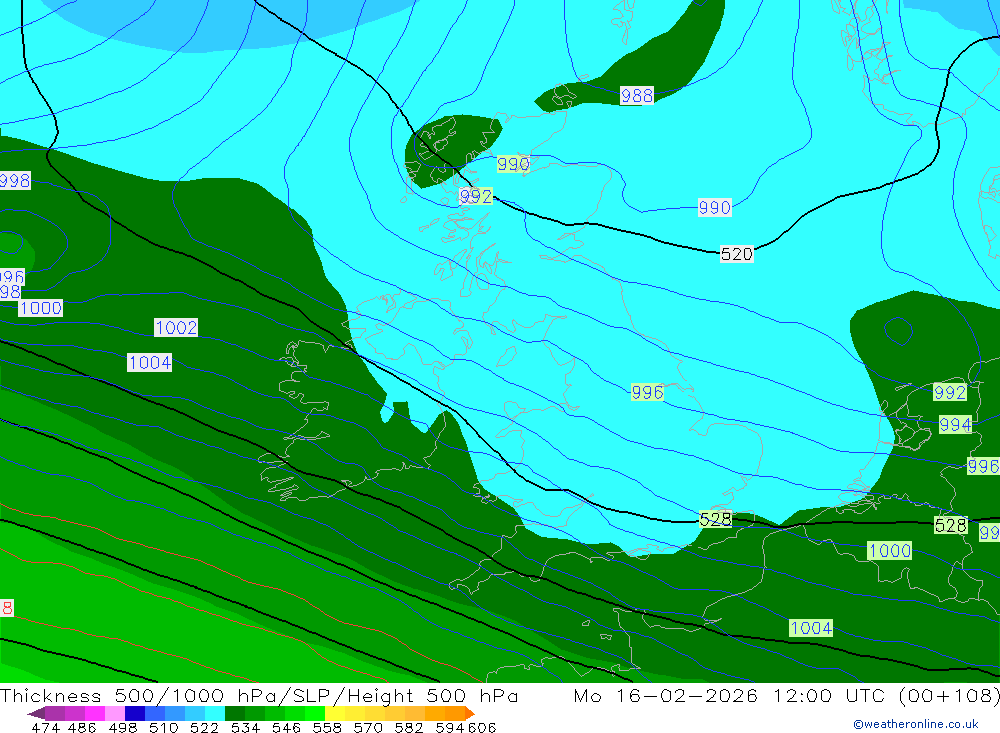Click the 994 isobar label
The image size is (1000, 733).
955,424
